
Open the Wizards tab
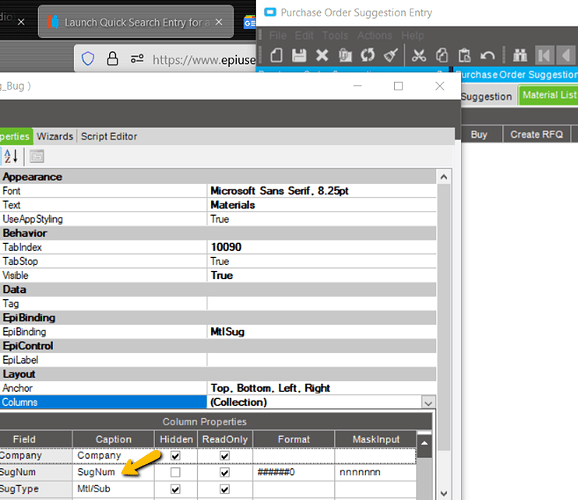tap(55, 136)
